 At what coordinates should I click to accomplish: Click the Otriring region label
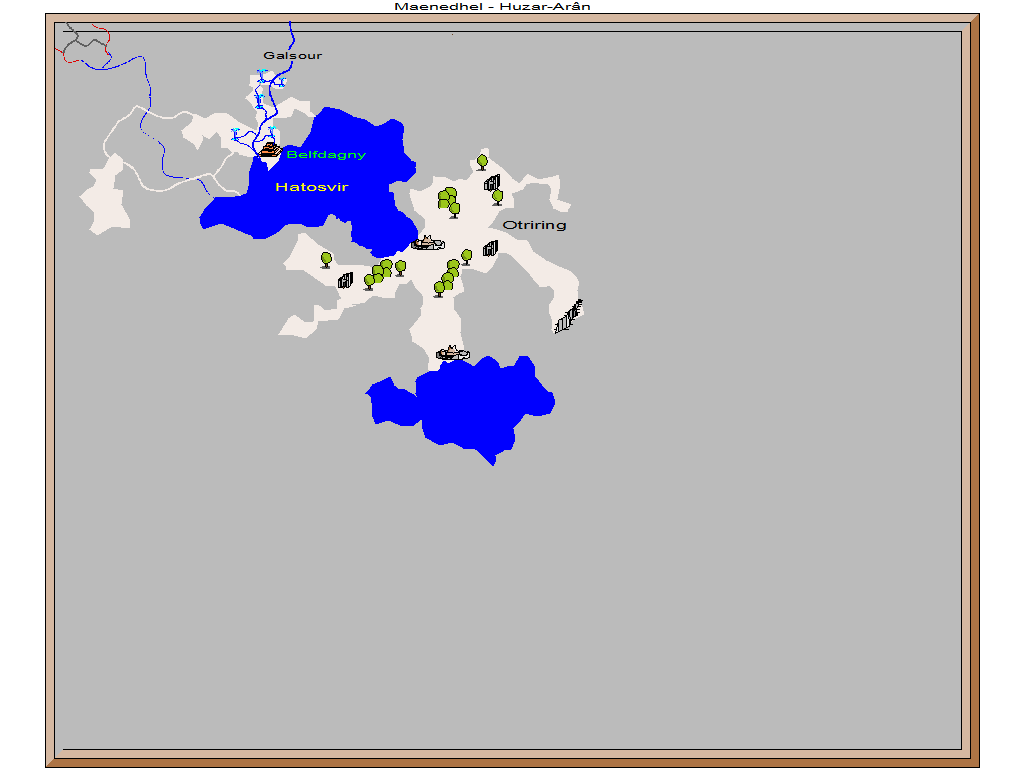click(534, 225)
